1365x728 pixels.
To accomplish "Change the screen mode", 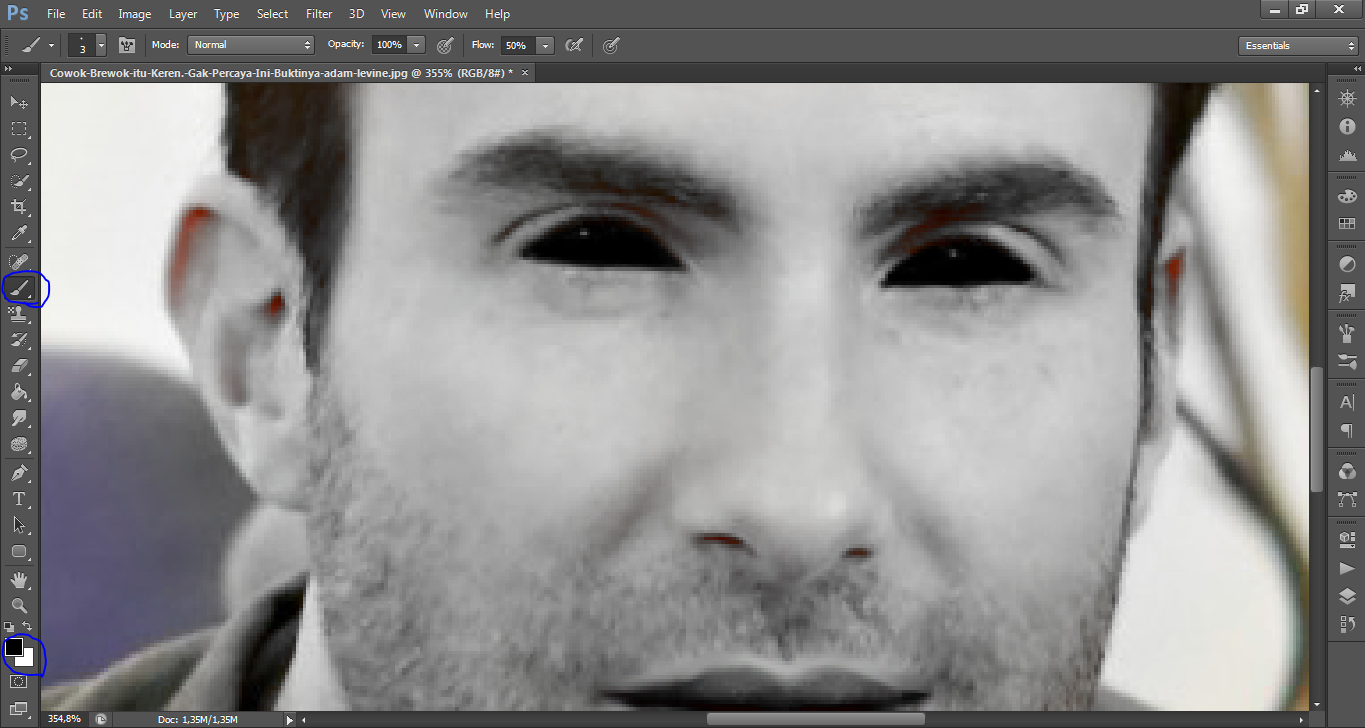I will [18, 709].
